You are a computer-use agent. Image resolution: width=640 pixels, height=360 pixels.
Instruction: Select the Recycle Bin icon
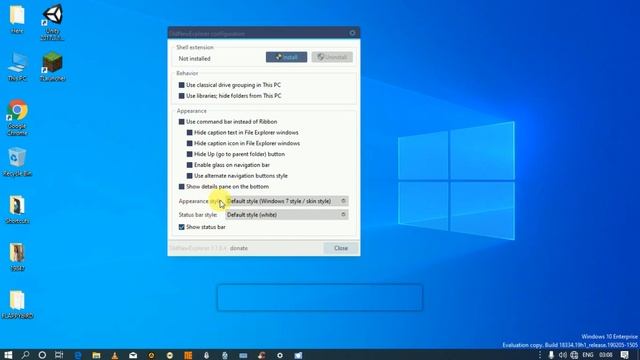pos(17,162)
